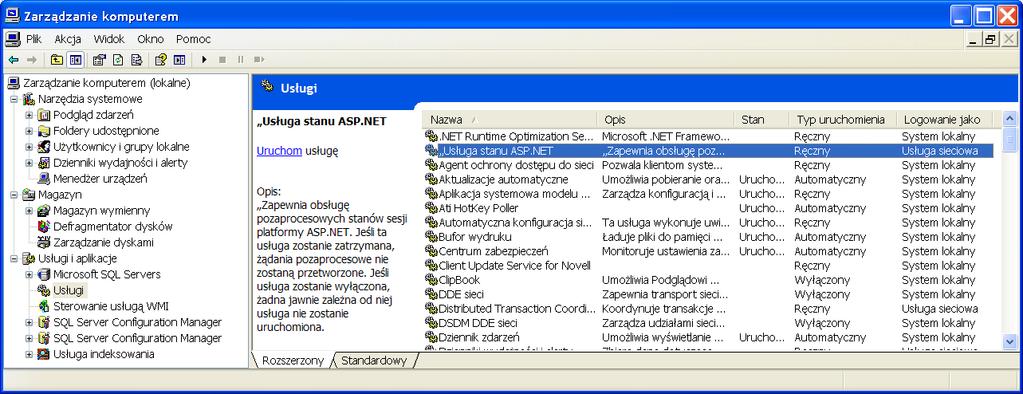
Task: Expand the Microsoft SQL Servers node
Action: 29,275
